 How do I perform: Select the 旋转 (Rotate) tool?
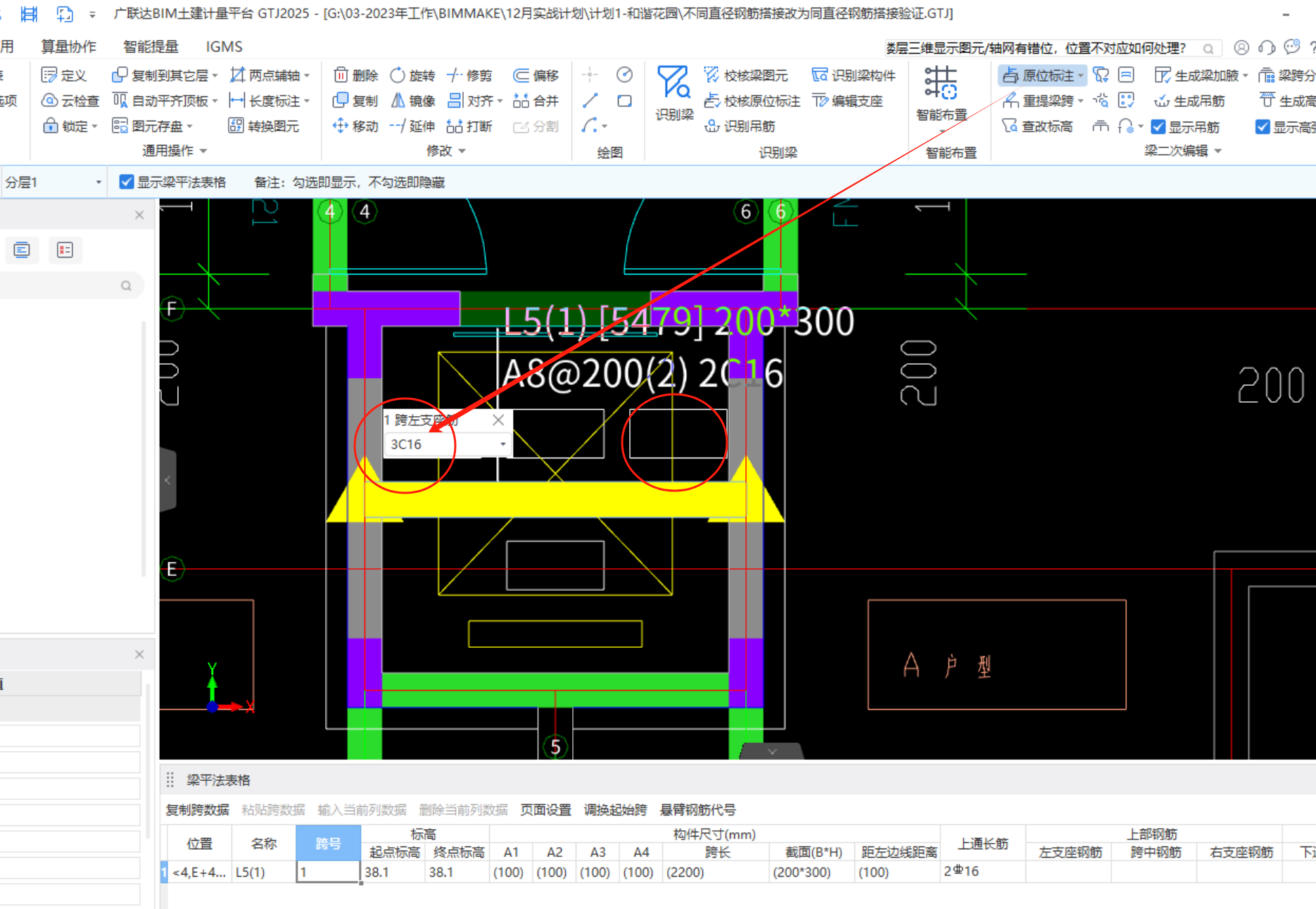coord(413,75)
